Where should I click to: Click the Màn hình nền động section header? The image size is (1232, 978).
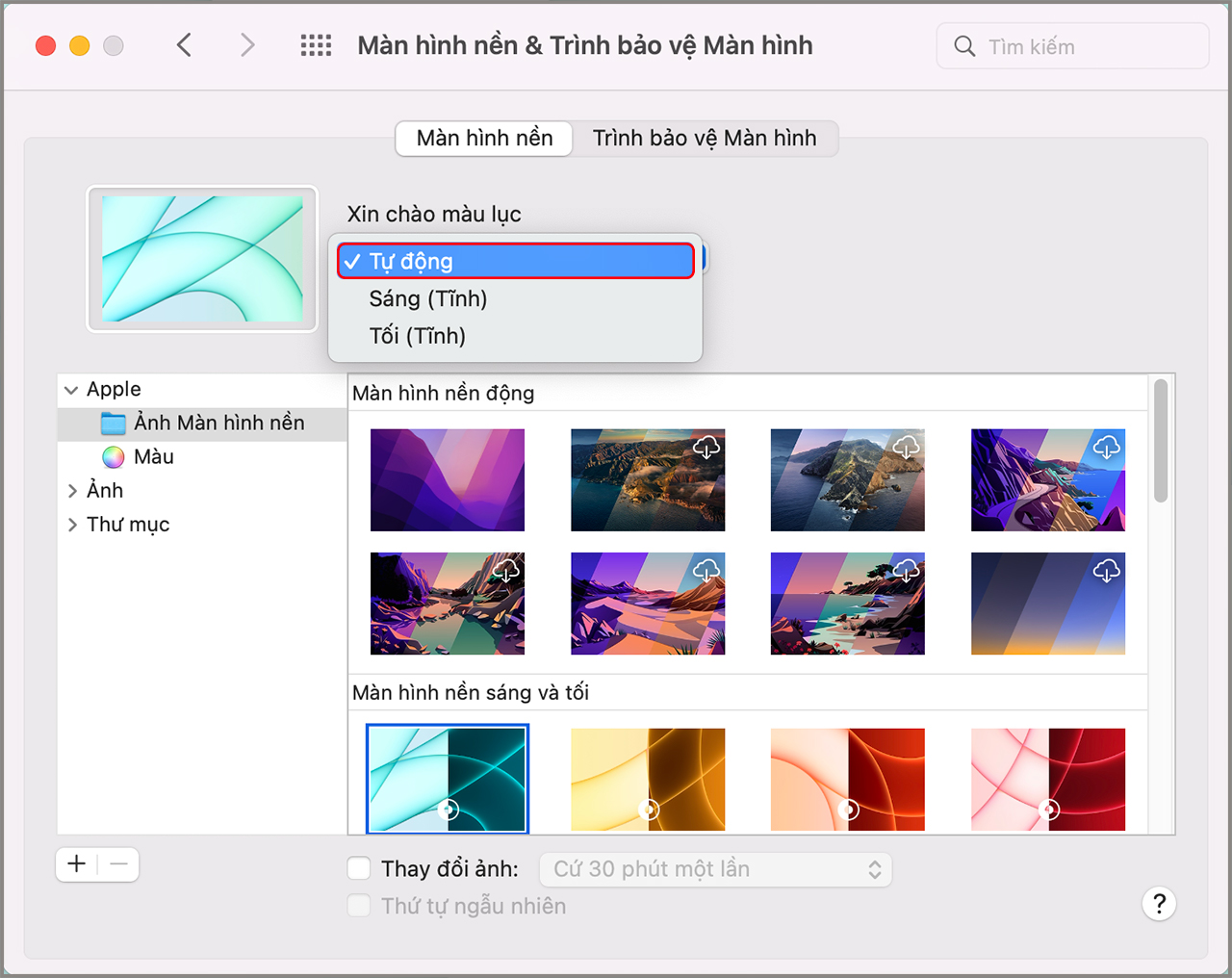(x=444, y=394)
